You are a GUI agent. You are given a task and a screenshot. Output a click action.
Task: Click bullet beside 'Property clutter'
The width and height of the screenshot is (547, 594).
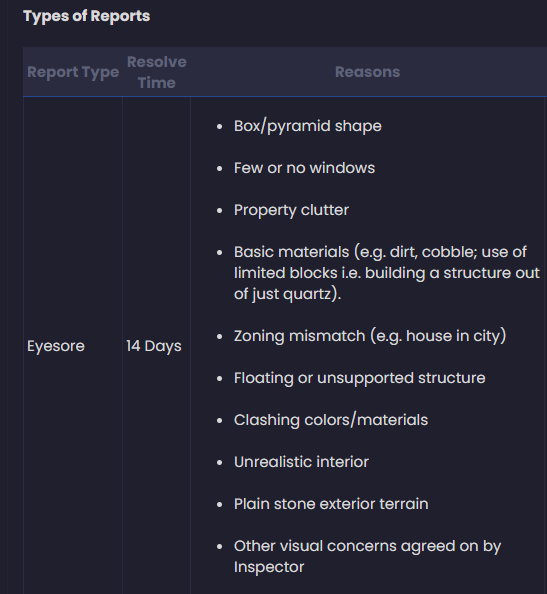(219, 211)
